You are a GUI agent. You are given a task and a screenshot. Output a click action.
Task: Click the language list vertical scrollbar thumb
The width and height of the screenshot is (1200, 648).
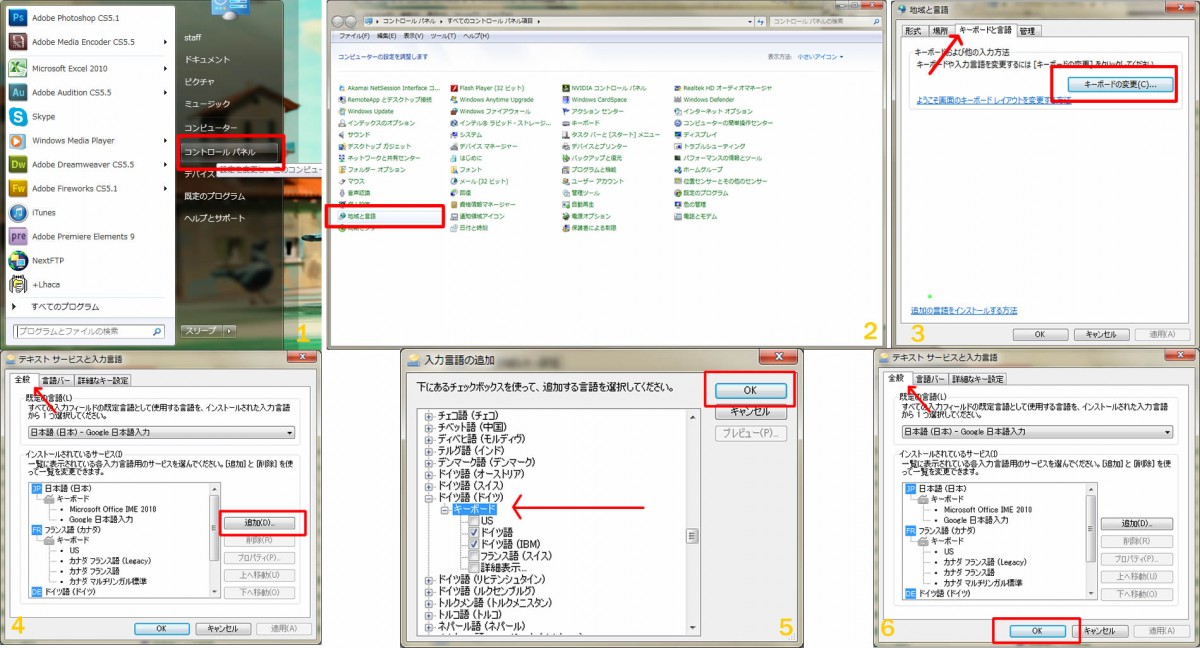(690, 536)
